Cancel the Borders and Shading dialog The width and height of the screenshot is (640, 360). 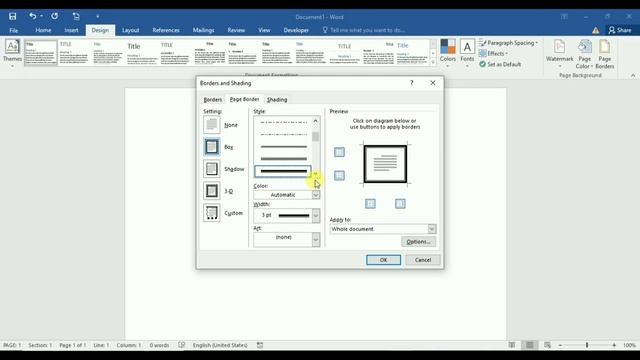click(423, 260)
